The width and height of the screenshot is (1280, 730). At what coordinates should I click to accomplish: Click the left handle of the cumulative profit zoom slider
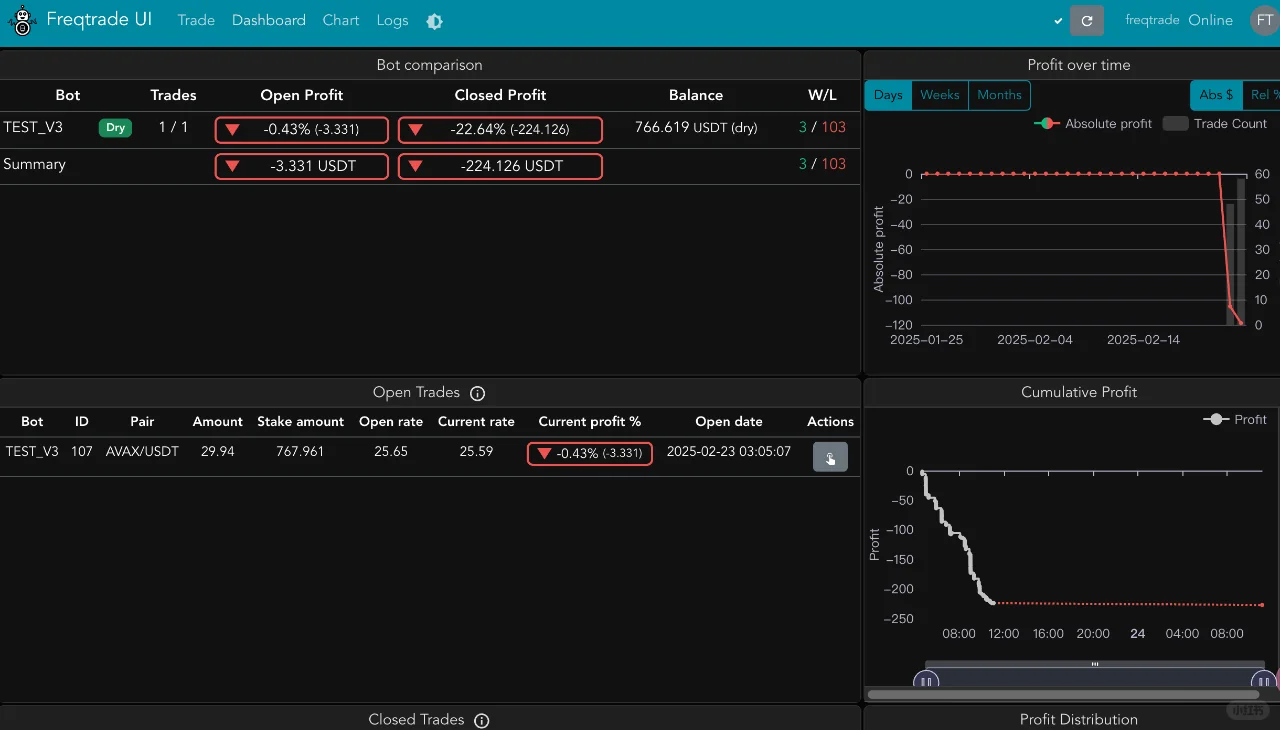[x=926, y=682]
